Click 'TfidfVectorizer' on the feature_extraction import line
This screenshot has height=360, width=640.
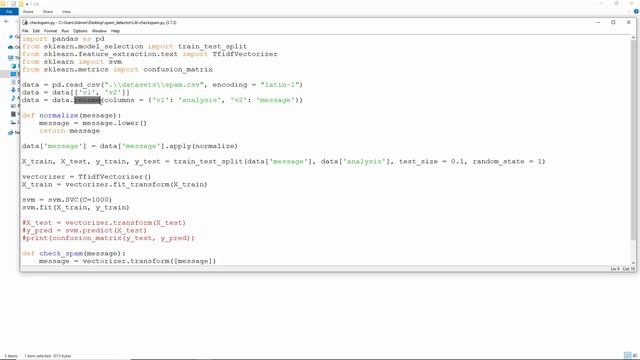[244, 54]
